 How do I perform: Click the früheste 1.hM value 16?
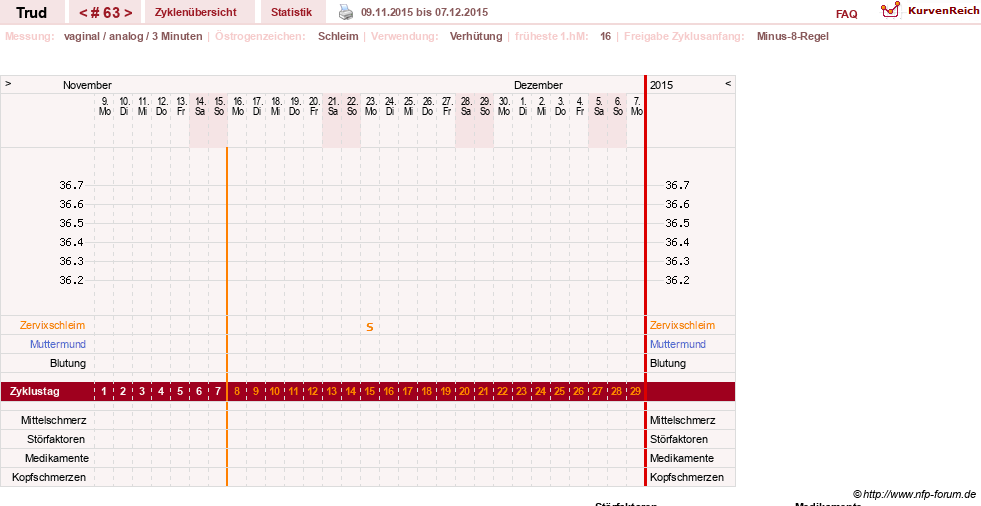click(x=605, y=36)
